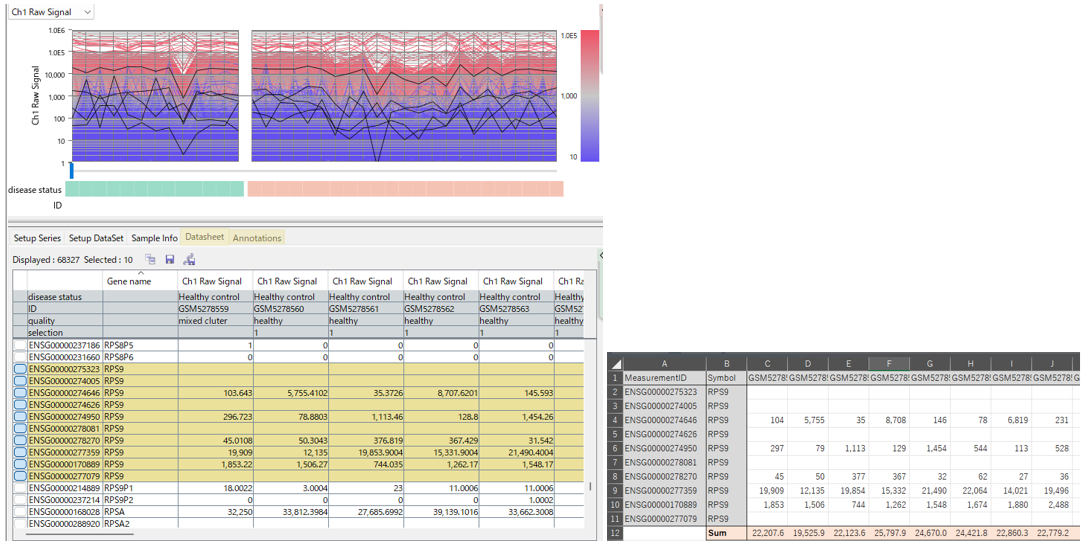Switch to the Setup Series tab
Screen dimensions: 1088x546
37,238
